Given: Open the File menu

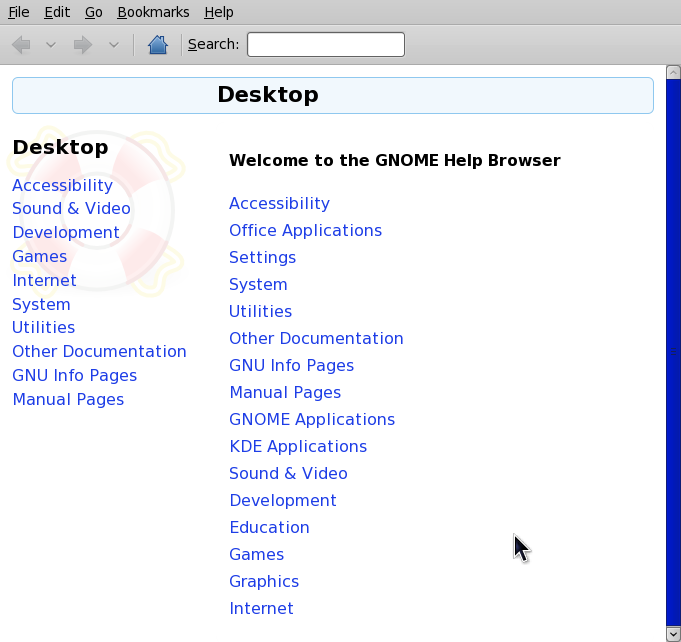Looking at the screenshot, I should pyautogui.click(x=19, y=12).
